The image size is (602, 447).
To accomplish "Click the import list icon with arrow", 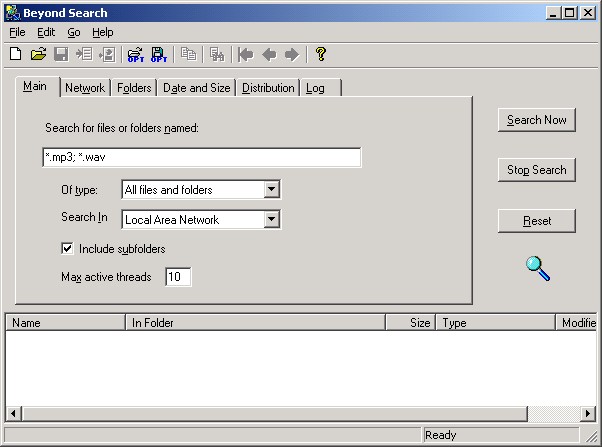I will point(84,54).
